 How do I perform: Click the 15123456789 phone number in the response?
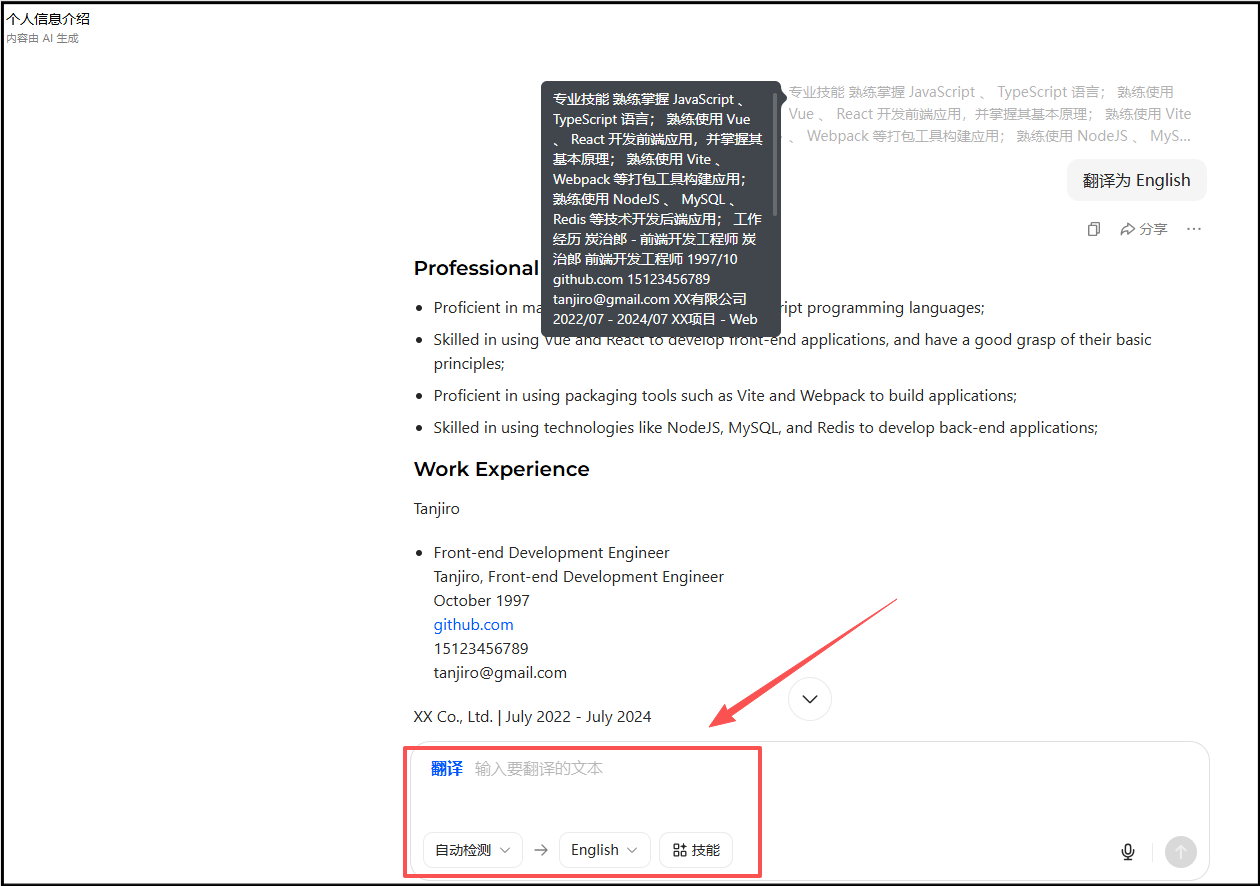coord(481,648)
